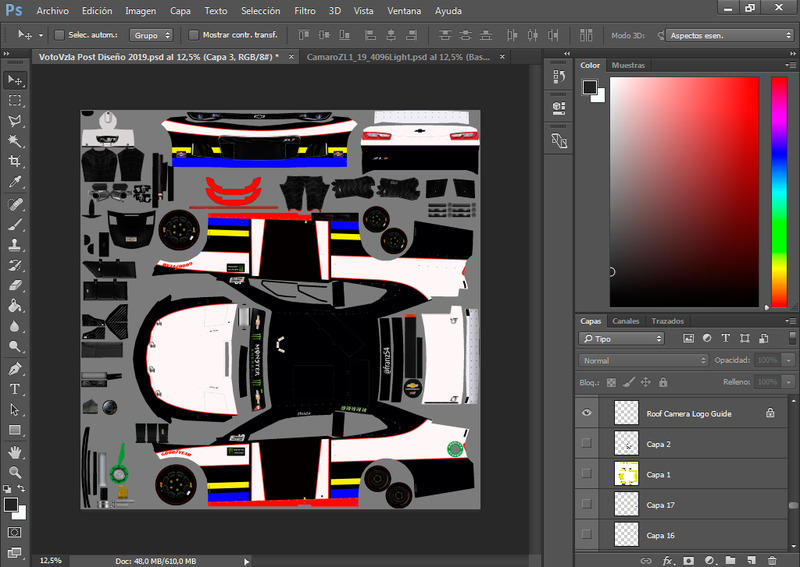Select the Brush tool
Image resolution: width=800 pixels, height=567 pixels.
15,225
